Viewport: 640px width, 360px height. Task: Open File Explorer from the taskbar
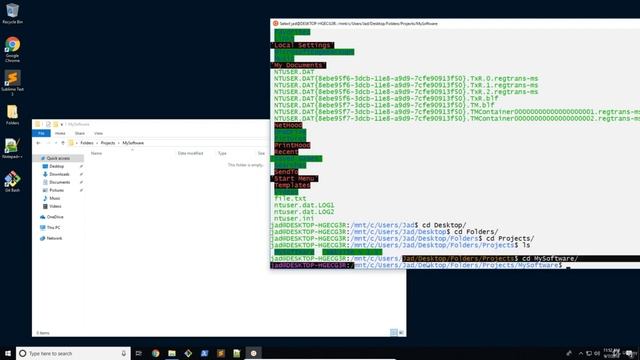[x=172, y=353]
